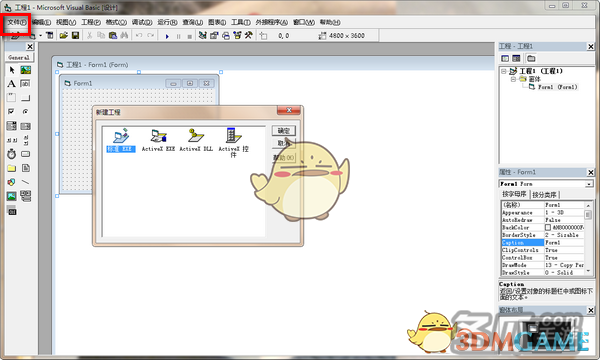Choose the ActiveX EXE project icon
600x360 pixels.
[158, 140]
